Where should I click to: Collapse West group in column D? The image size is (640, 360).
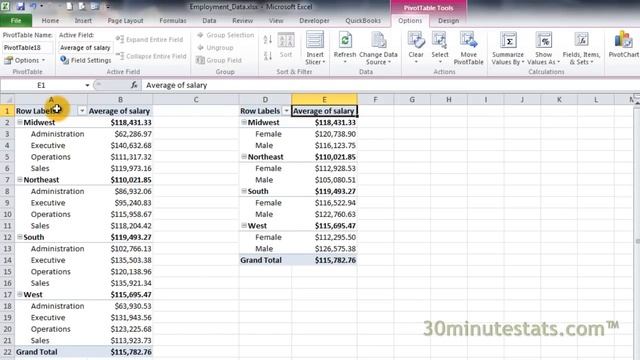244,225
